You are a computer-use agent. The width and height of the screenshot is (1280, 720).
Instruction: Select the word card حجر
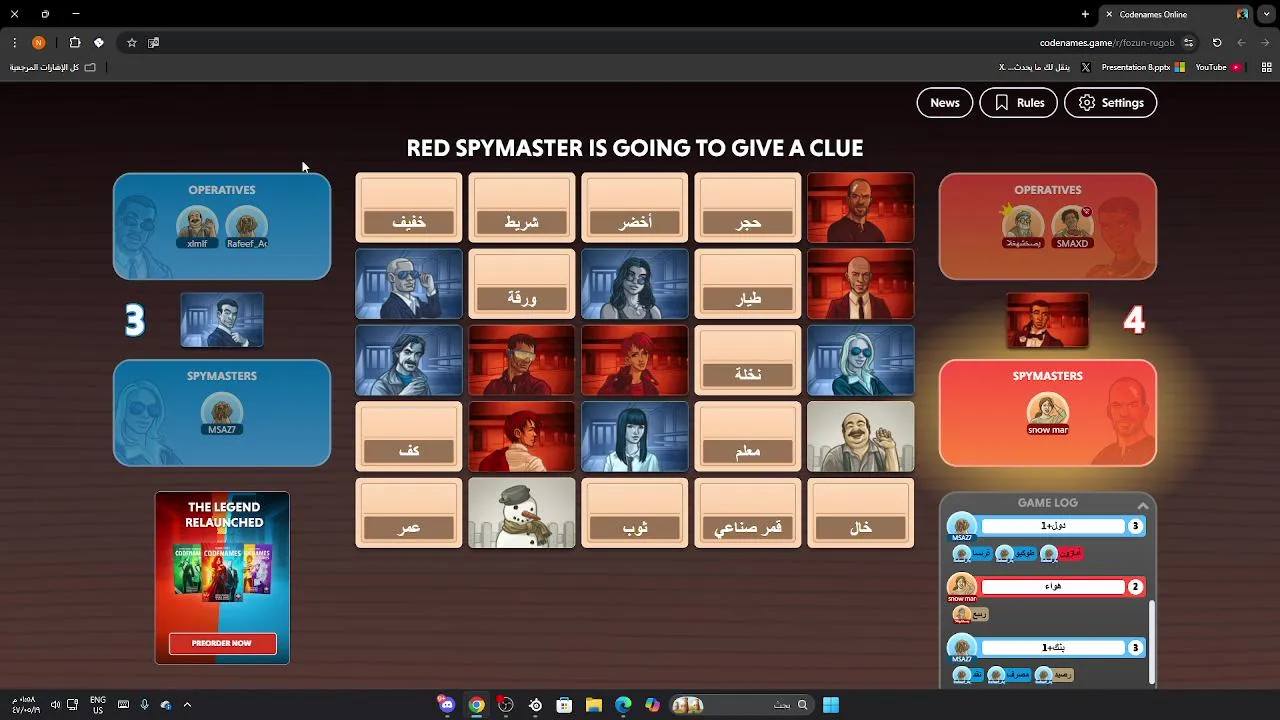747,208
